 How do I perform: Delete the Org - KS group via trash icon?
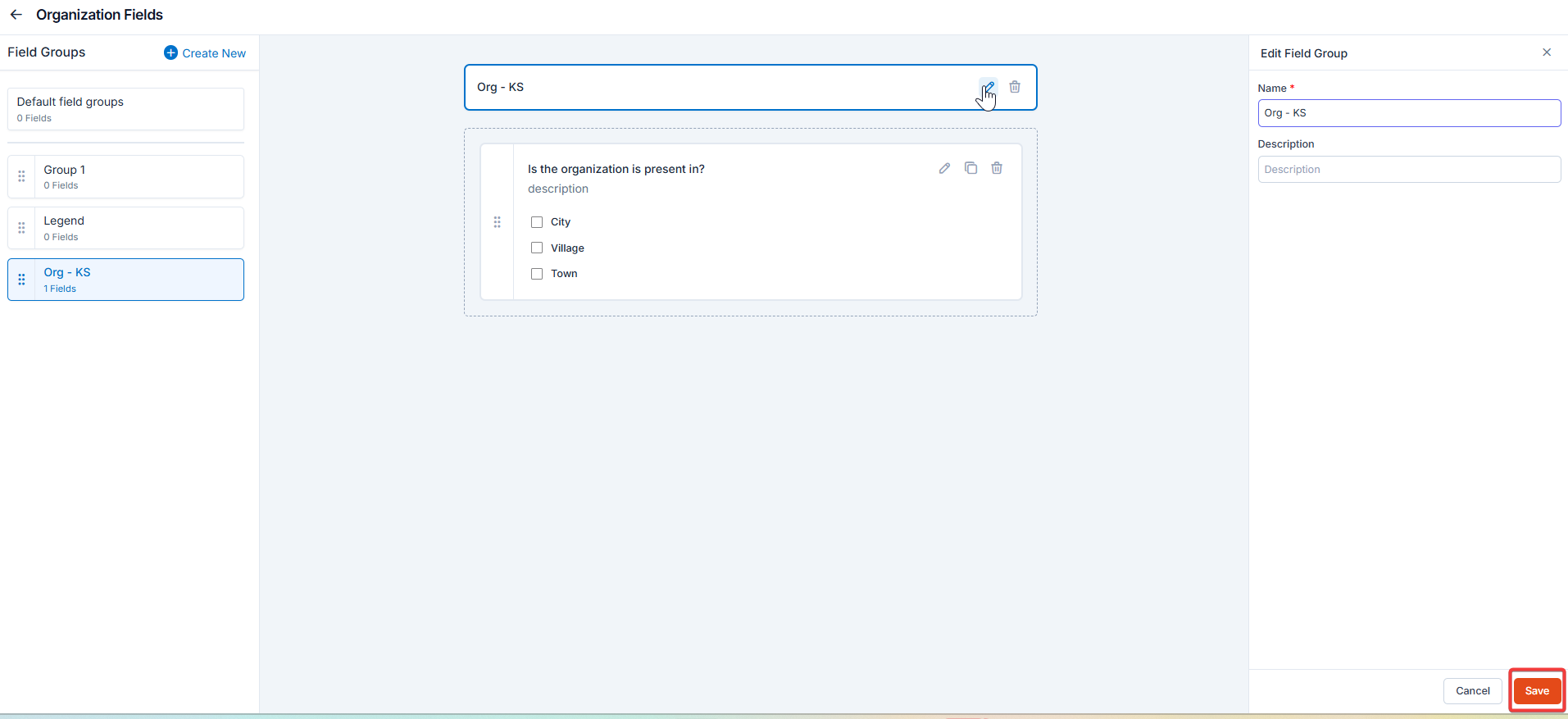1015,87
